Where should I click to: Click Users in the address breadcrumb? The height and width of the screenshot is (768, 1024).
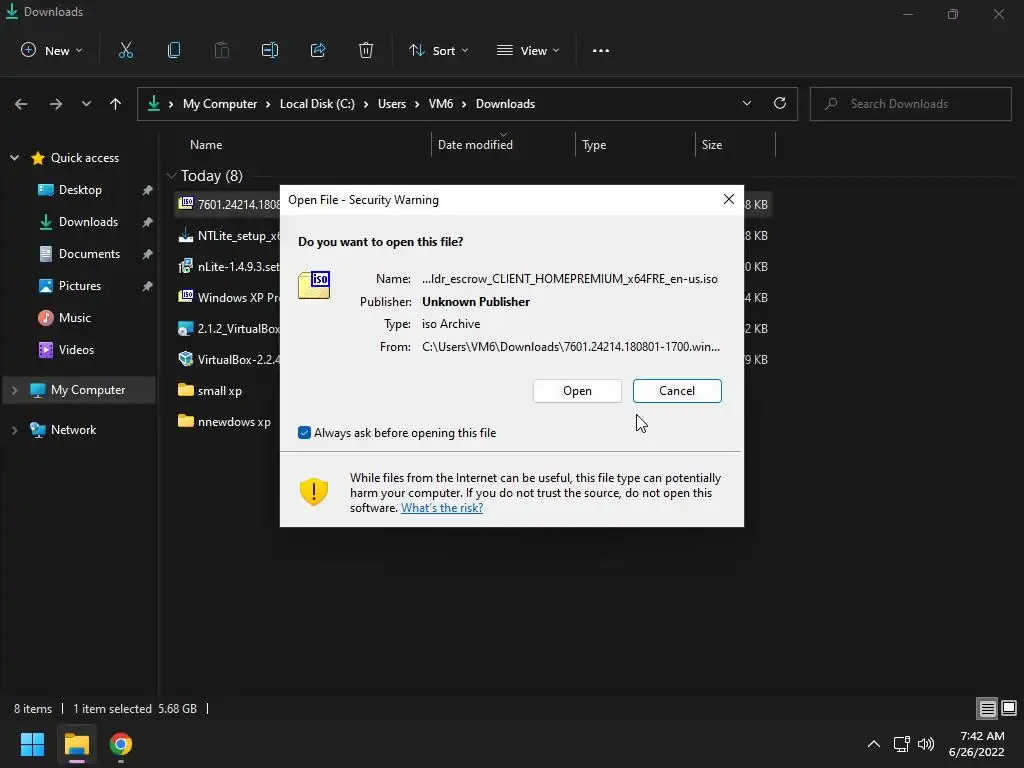click(392, 104)
